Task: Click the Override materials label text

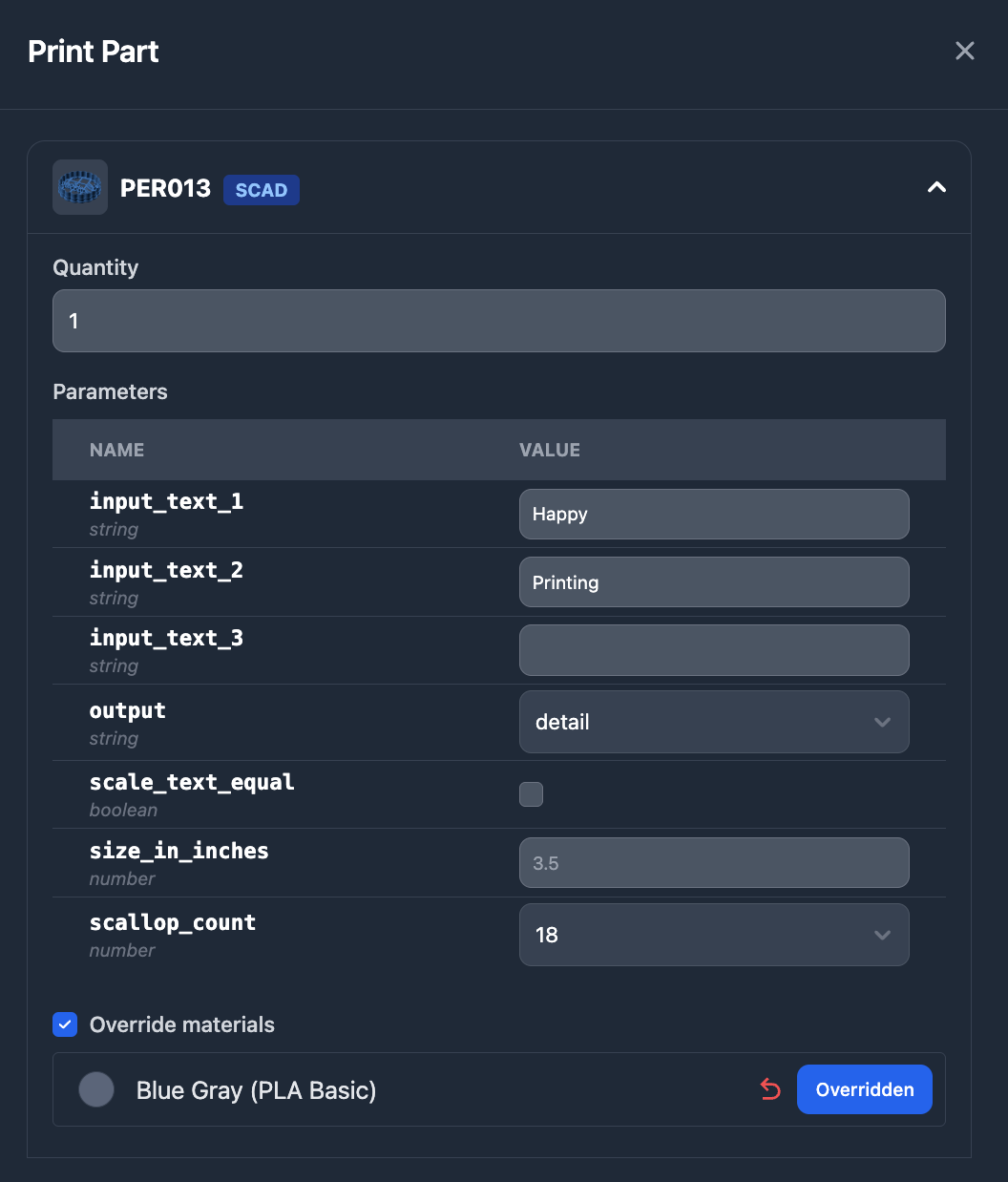Action: click(182, 1024)
